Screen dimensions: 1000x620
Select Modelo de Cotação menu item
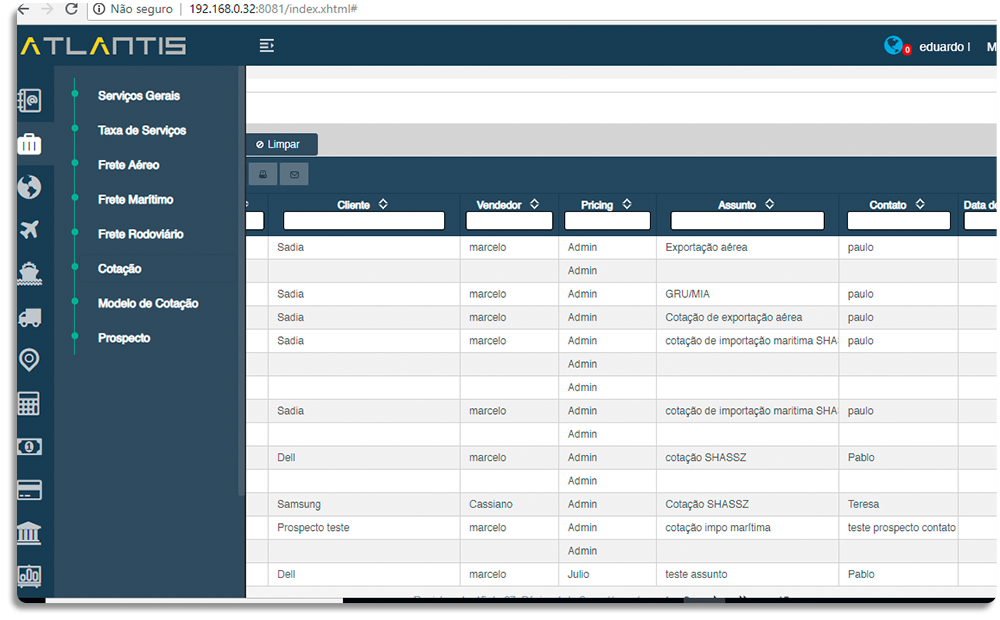click(148, 303)
